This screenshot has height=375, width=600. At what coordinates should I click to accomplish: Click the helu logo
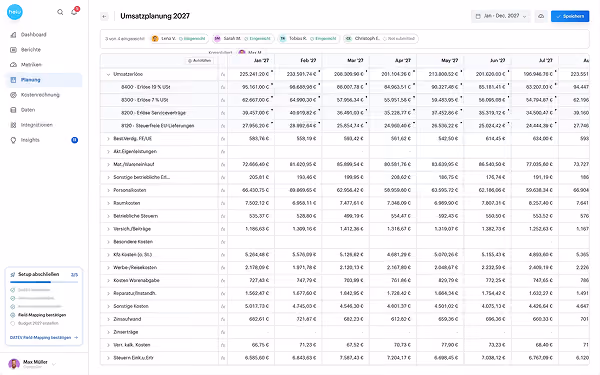[15, 12]
